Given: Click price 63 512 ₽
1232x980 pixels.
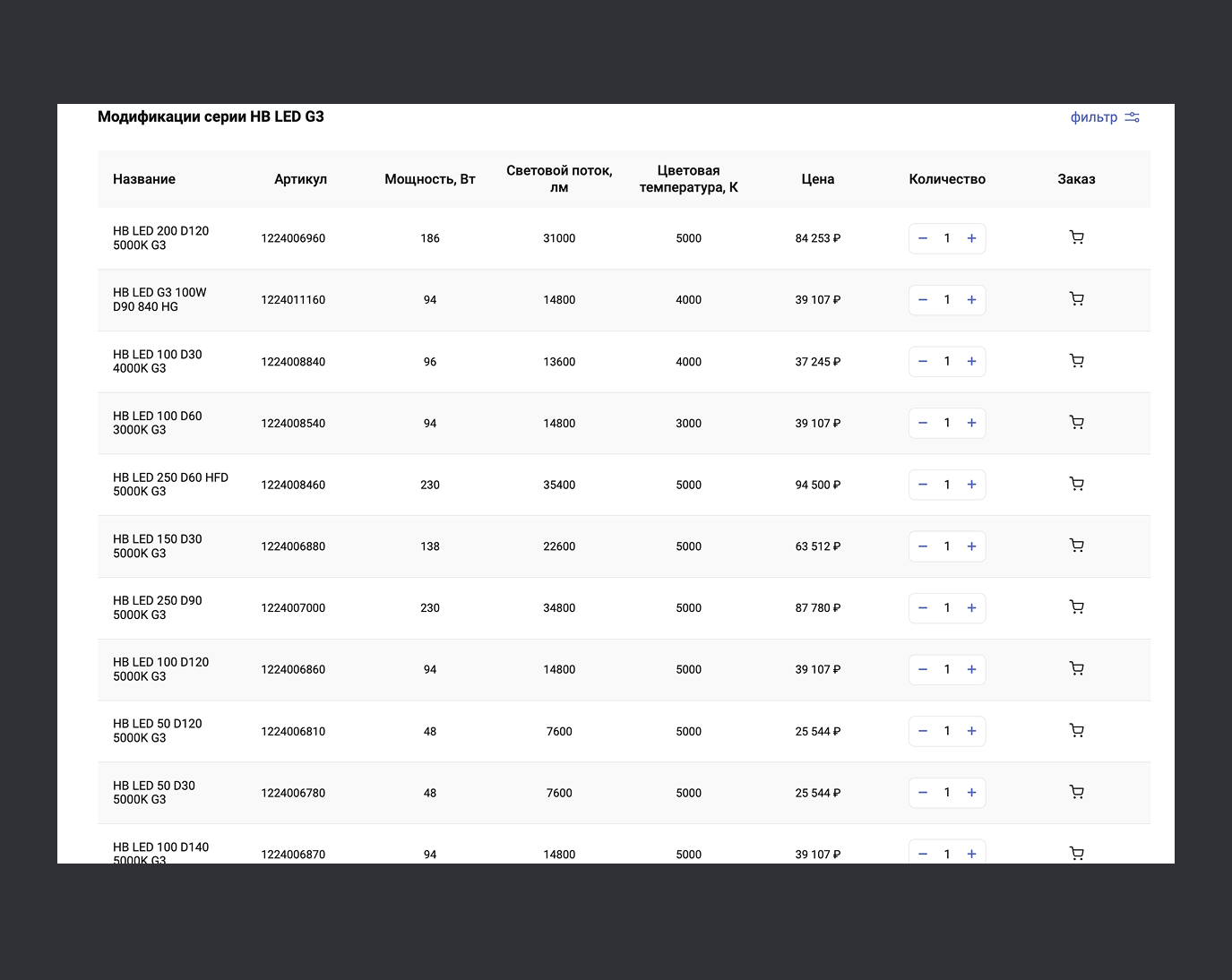Looking at the screenshot, I should (x=818, y=546).
